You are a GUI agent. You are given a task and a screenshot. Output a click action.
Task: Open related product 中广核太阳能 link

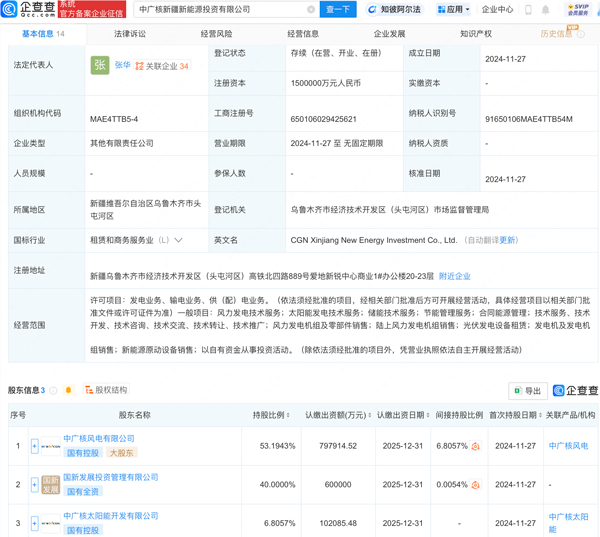(568, 523)
